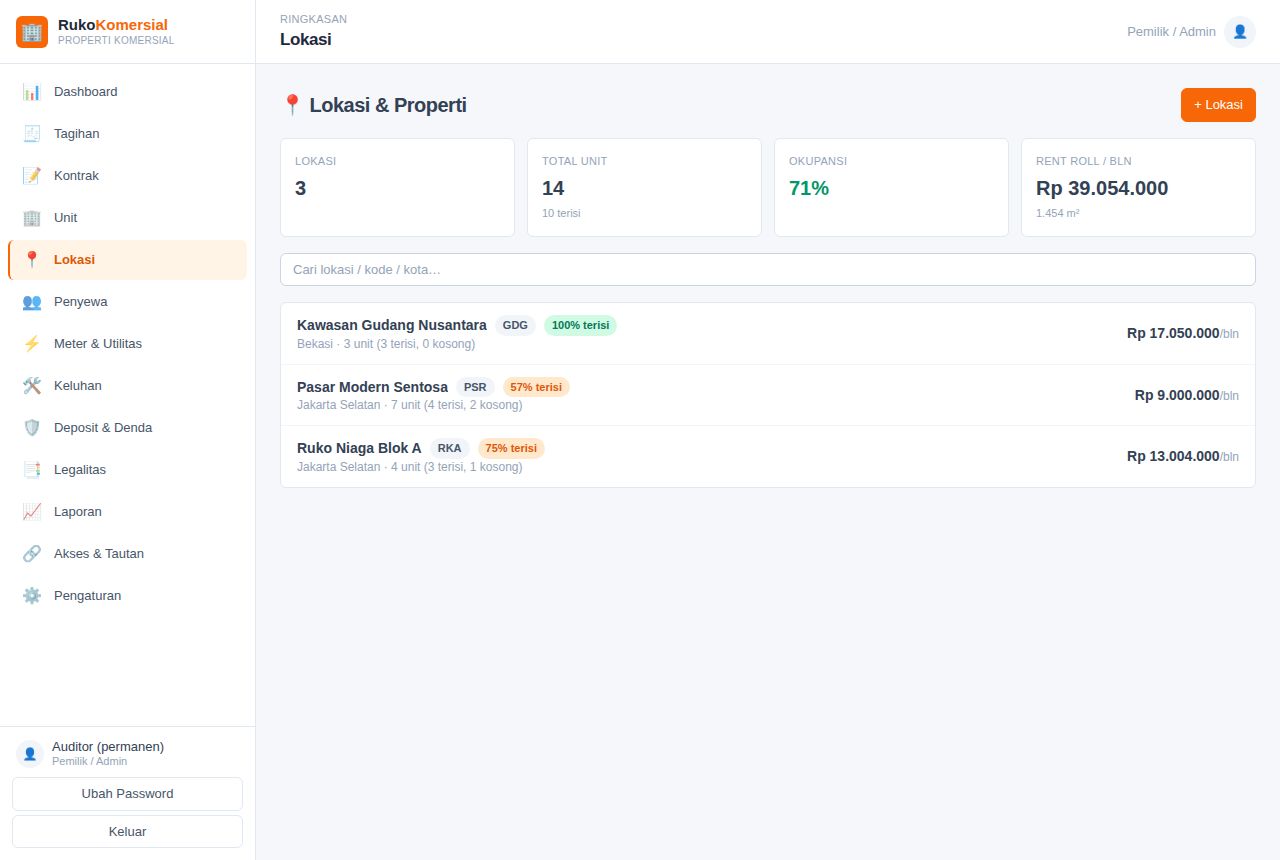Click the user avatar icon in top bar

pos(1240,32)
